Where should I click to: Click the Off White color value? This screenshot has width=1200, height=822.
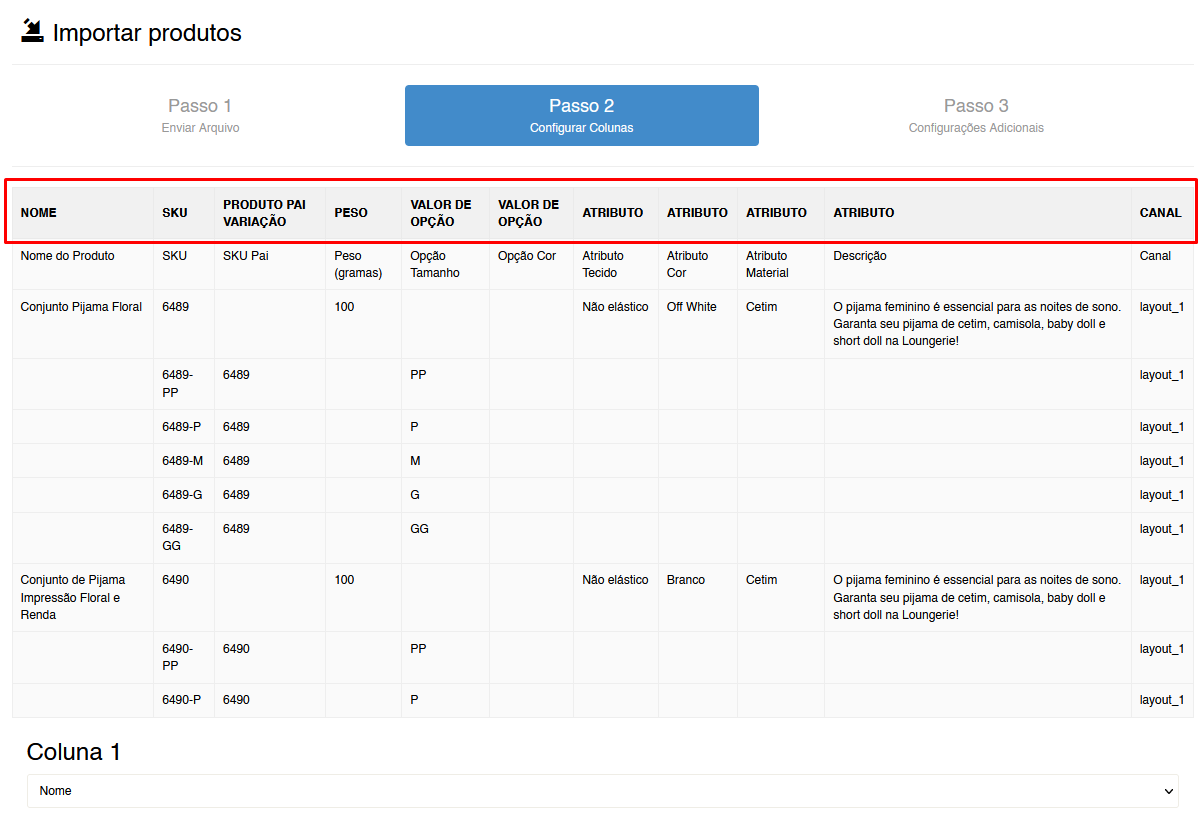coord(692,307)
